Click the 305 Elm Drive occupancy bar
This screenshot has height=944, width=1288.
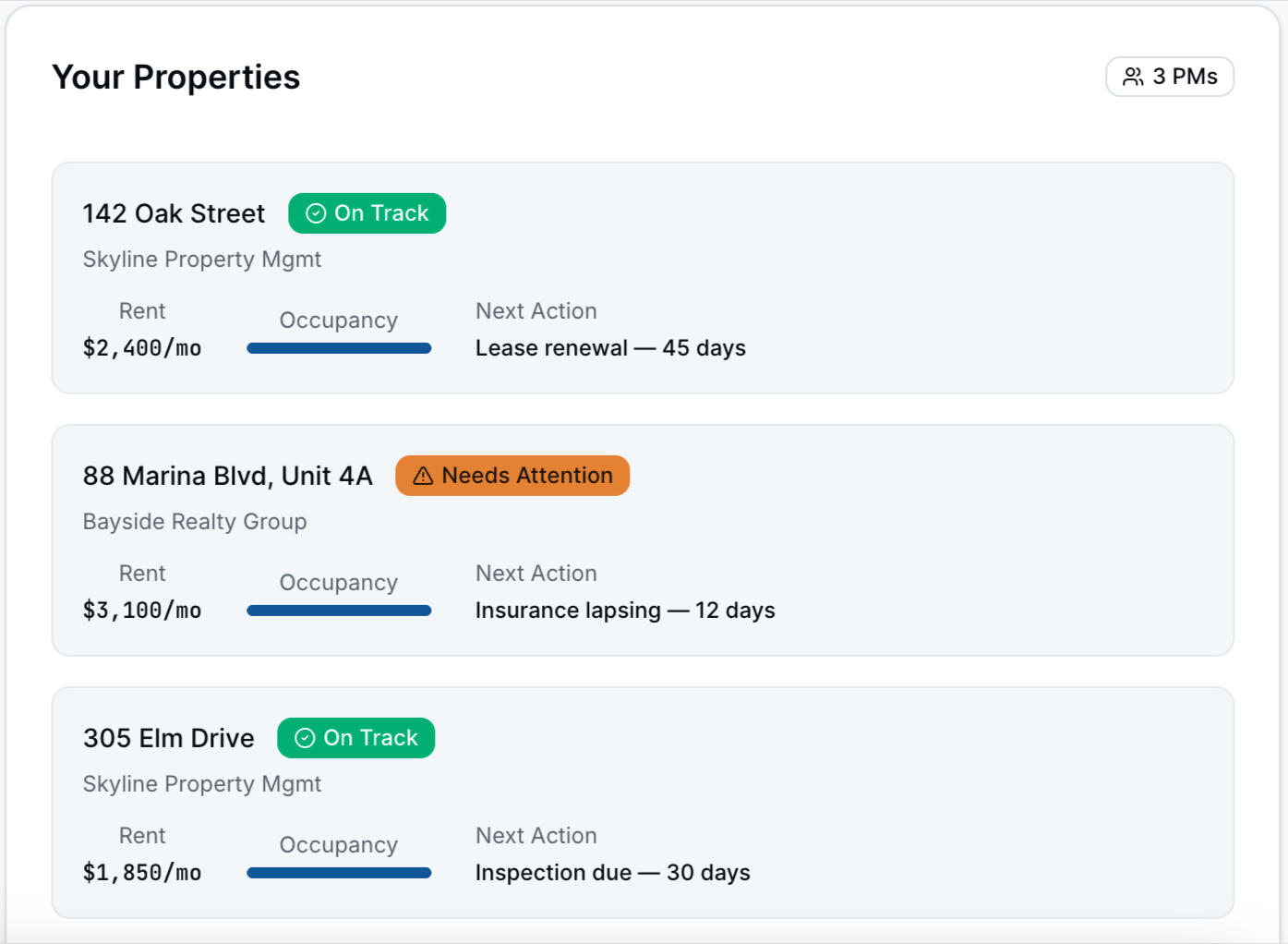click(339, 873)
